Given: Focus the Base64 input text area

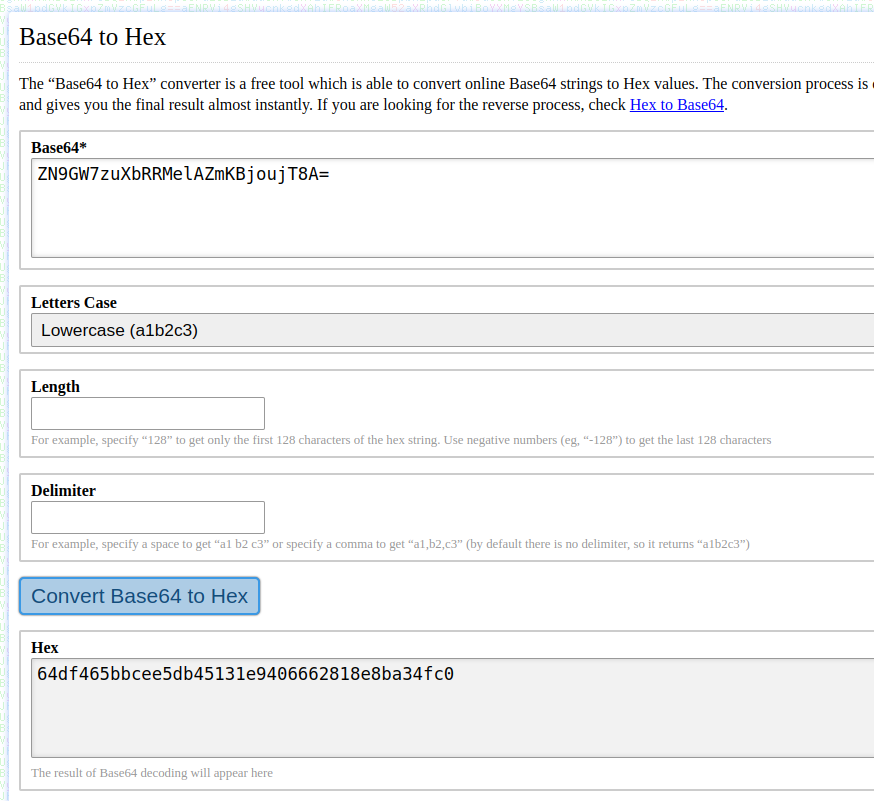Looking at the screenshot, I should click(x=452, y=225).
